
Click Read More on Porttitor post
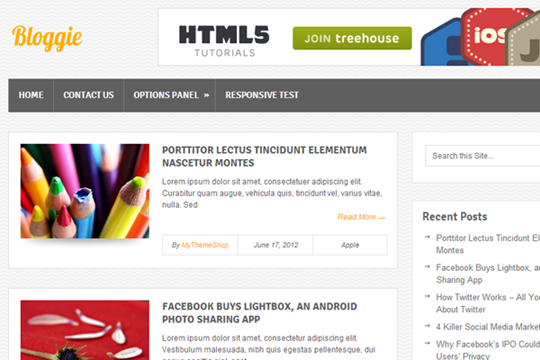pos(361,217)
